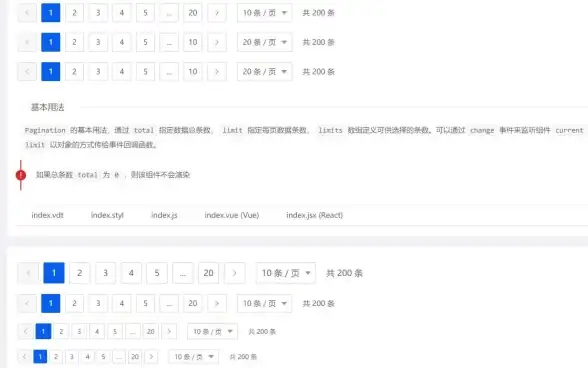Open 10 条/页 dropdown in smallest pagination row

194,356
